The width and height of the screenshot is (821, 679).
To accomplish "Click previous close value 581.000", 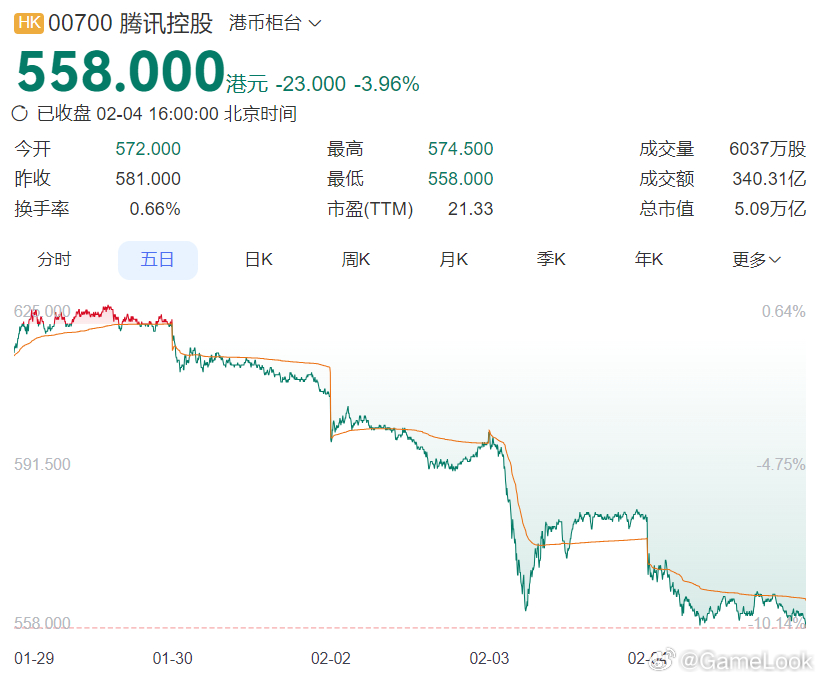I will point(148,179).
